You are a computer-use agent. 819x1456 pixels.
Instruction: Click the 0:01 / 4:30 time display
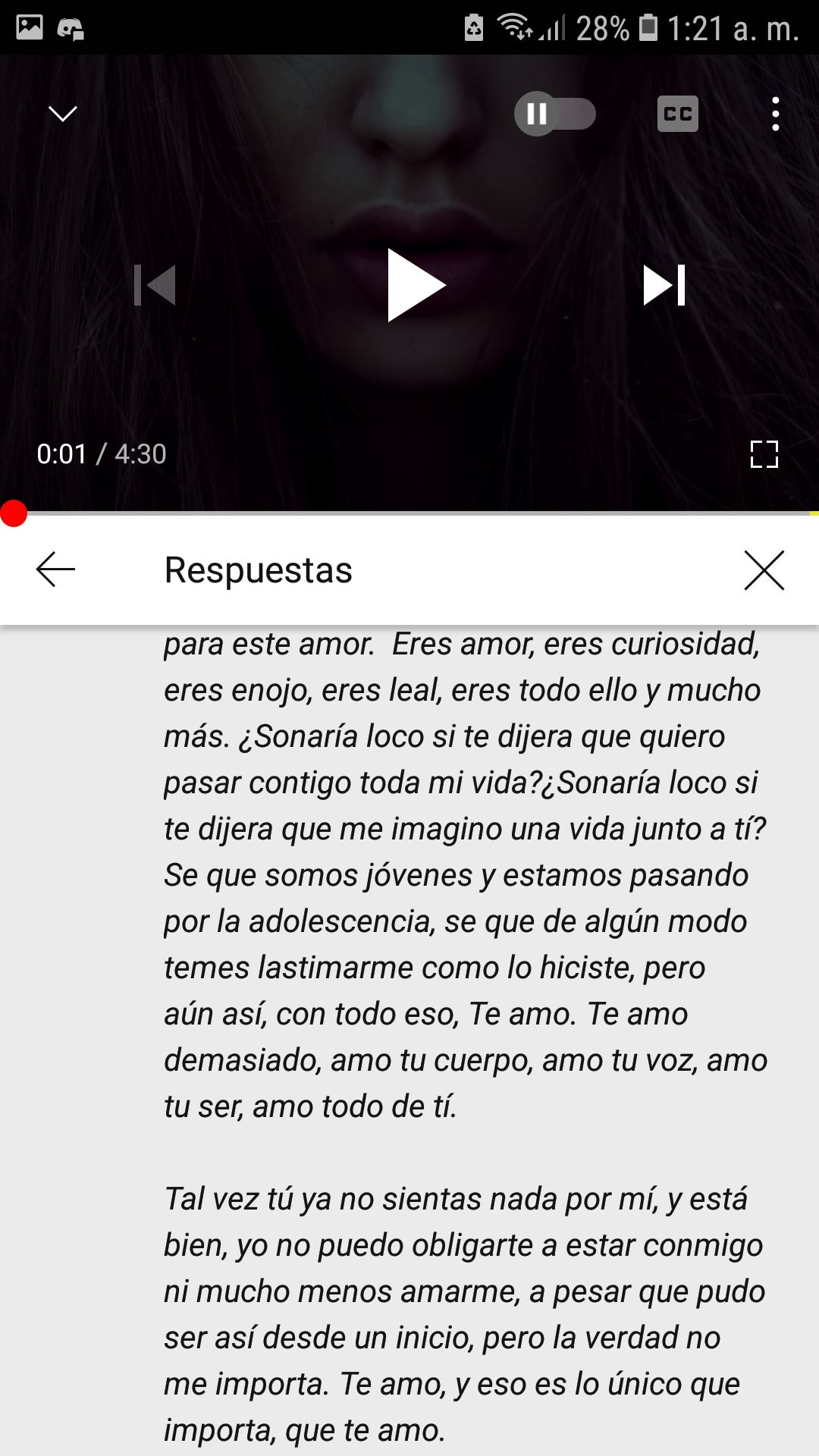102,454
